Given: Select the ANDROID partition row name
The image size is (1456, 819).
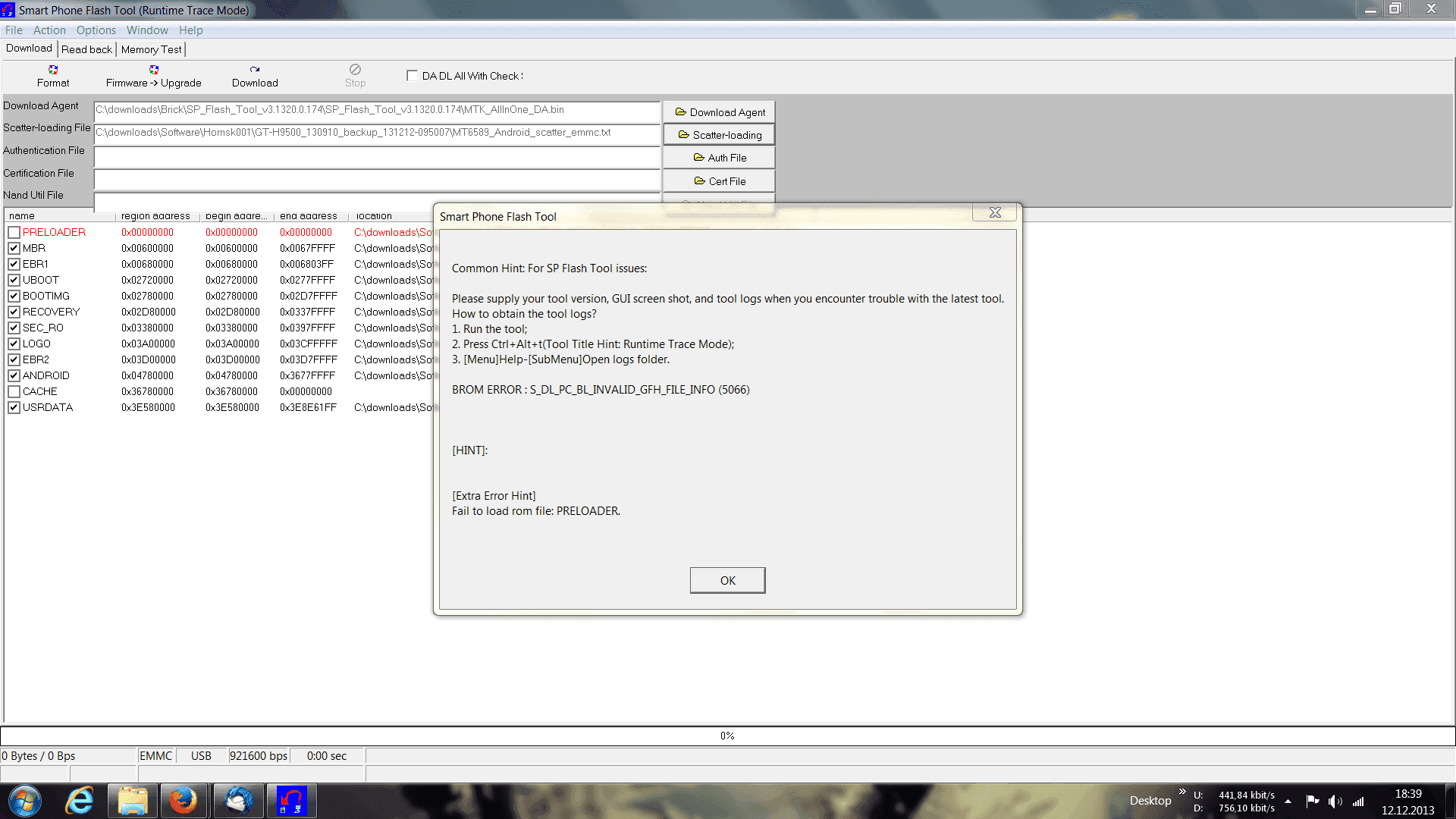Looking at the screenshot, I should [x=45, y=376].
